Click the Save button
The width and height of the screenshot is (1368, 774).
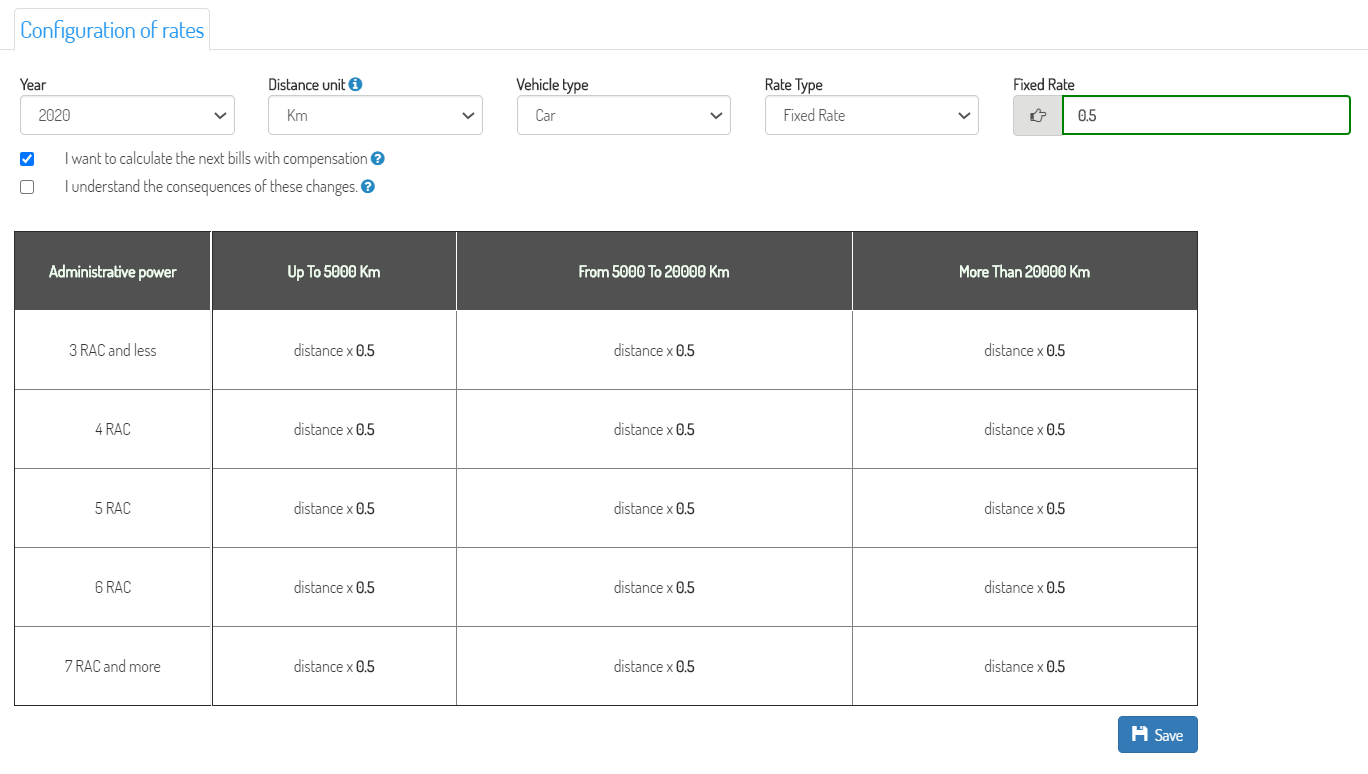coord(1157,735)
